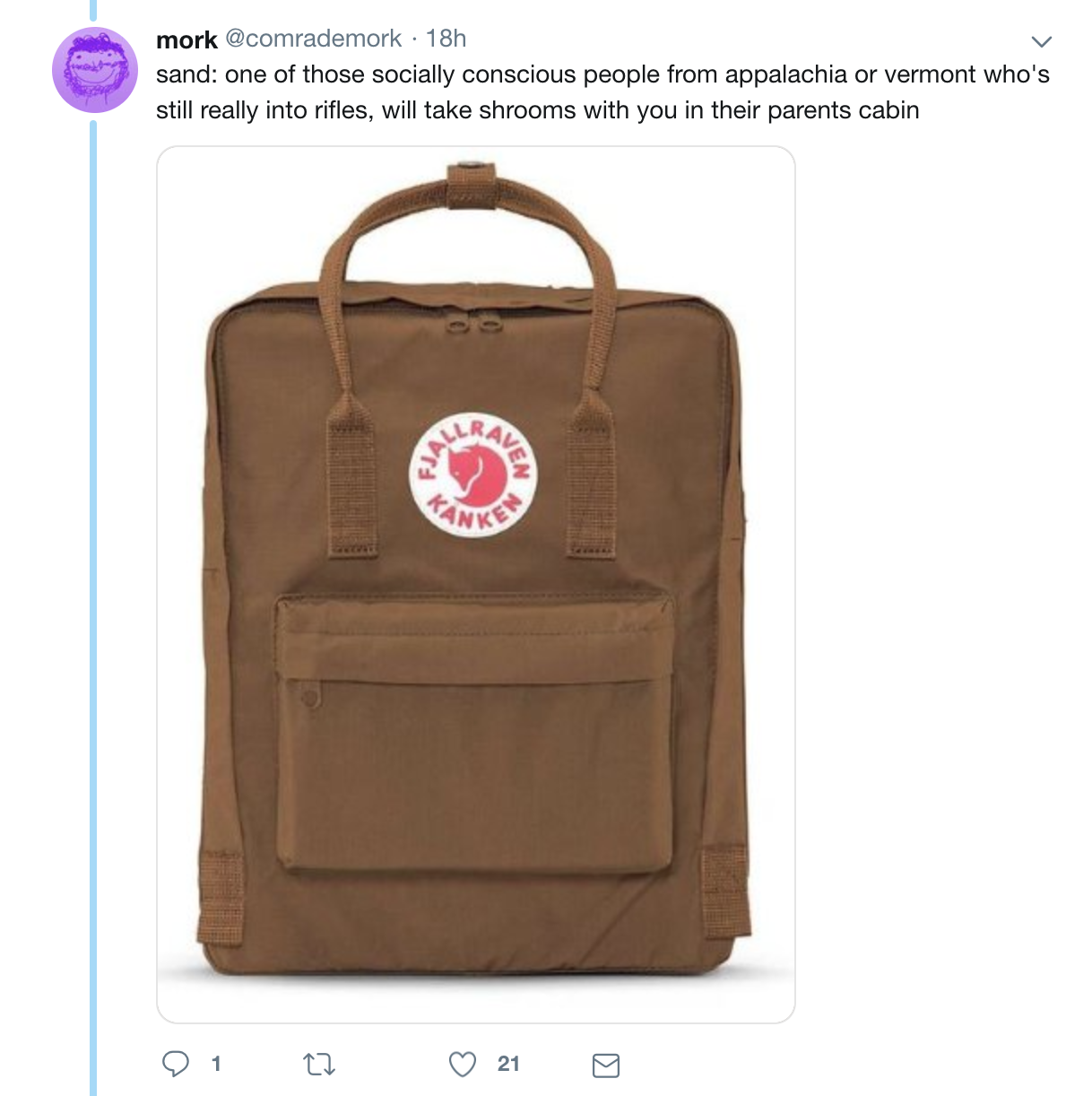The image size is (1092, 1096).
Task: Like the tweet with the heart icon
Action: 462,1065
